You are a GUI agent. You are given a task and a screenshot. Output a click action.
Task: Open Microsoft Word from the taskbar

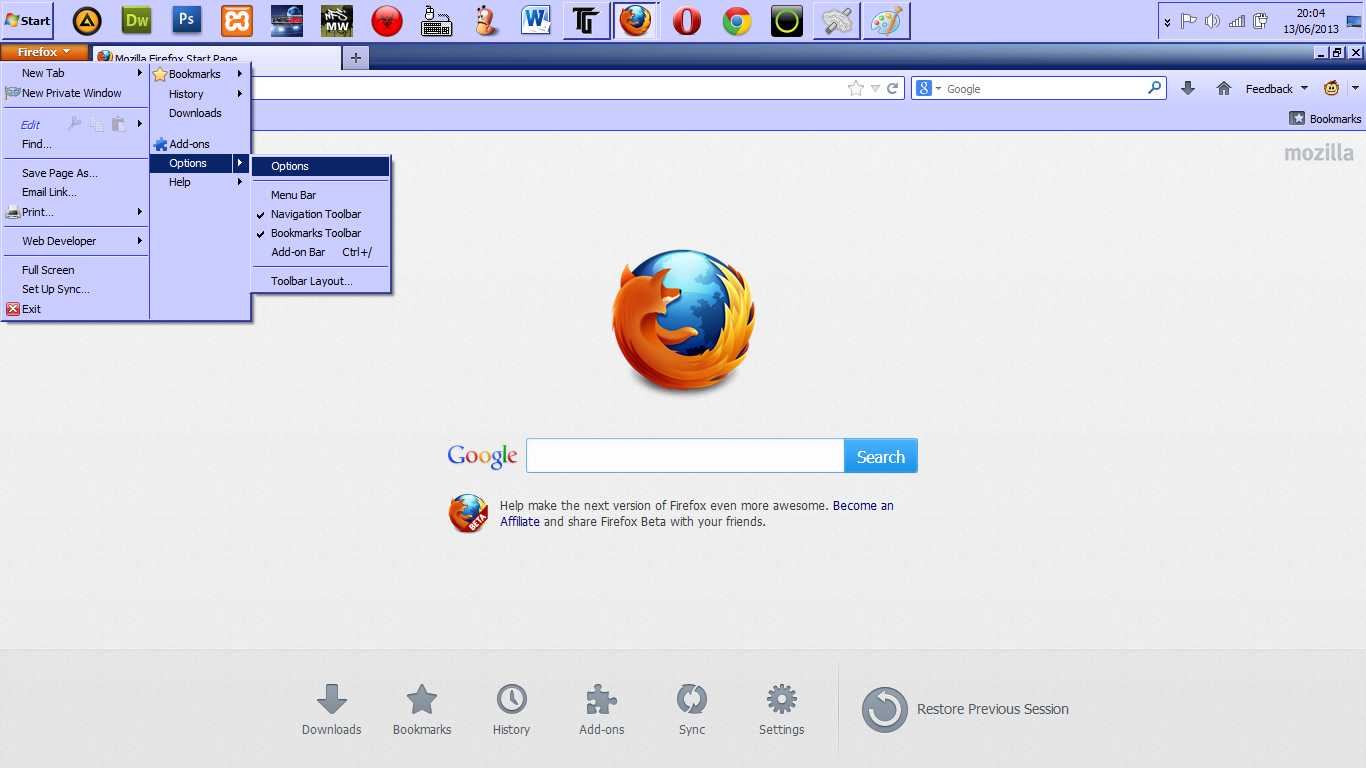[x=537, y=20]
